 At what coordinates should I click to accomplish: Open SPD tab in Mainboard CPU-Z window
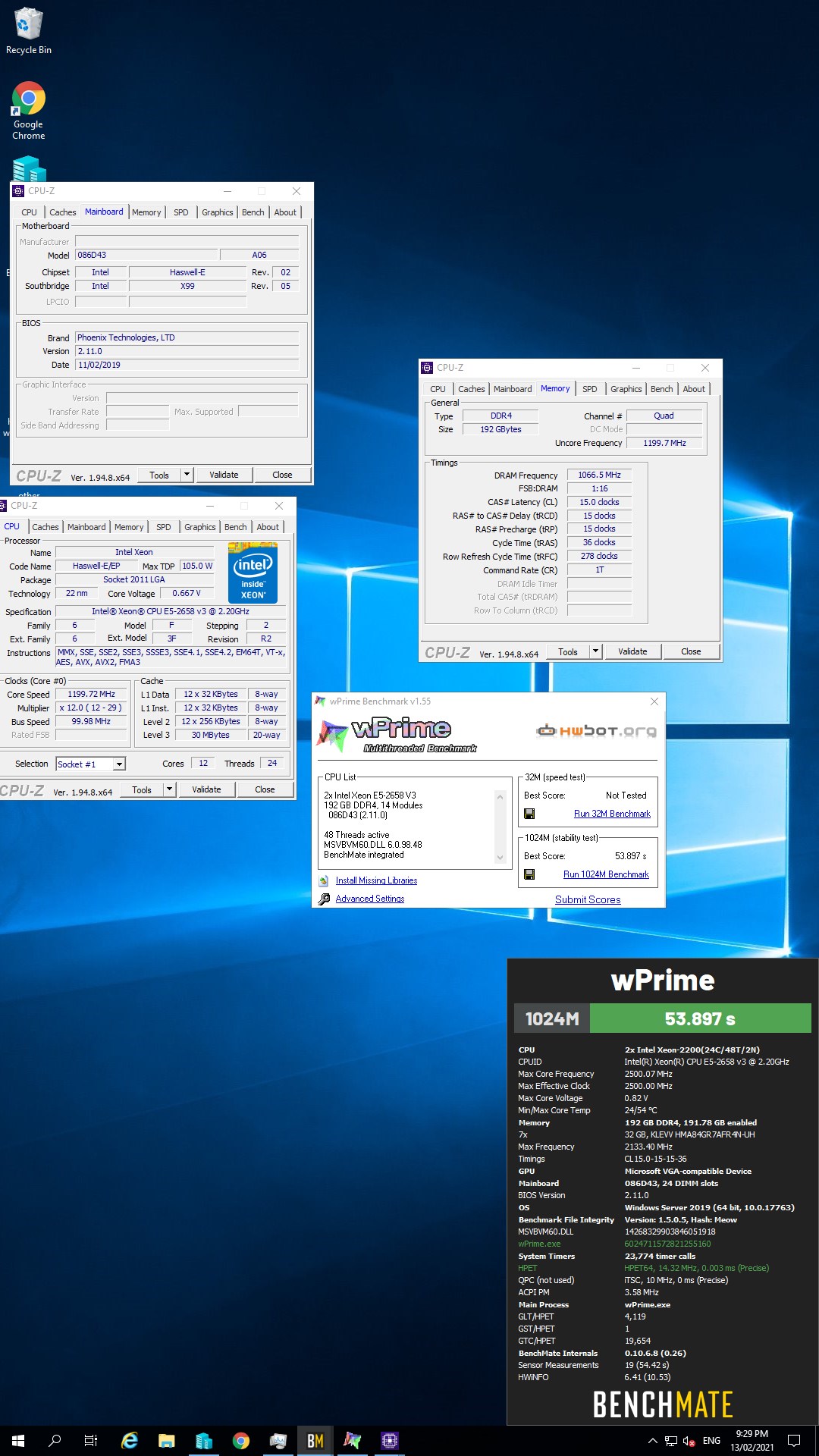pyautogui.click(x=180, y=212)
